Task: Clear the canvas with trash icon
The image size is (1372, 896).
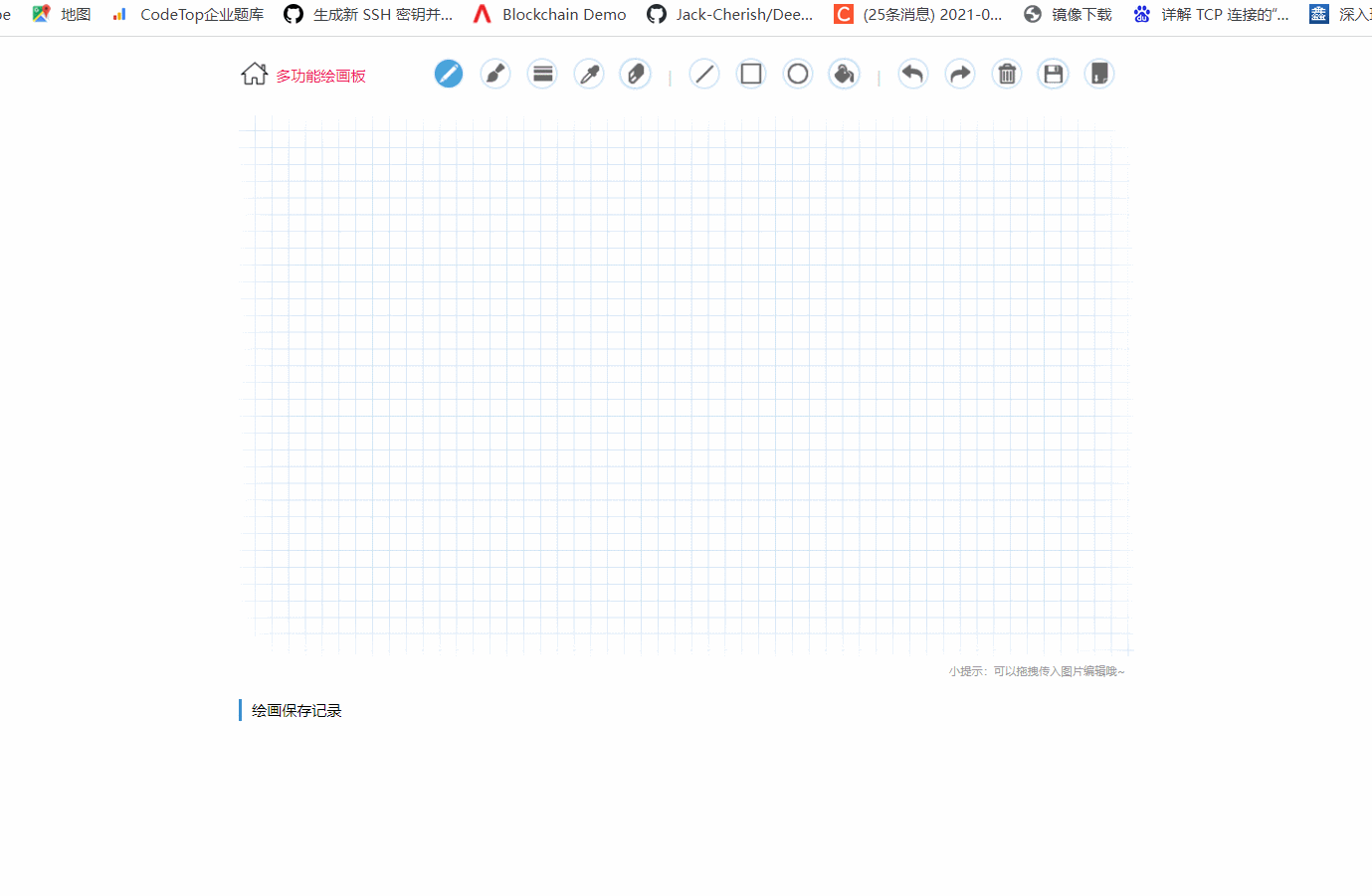Action: coord(1007,74)
